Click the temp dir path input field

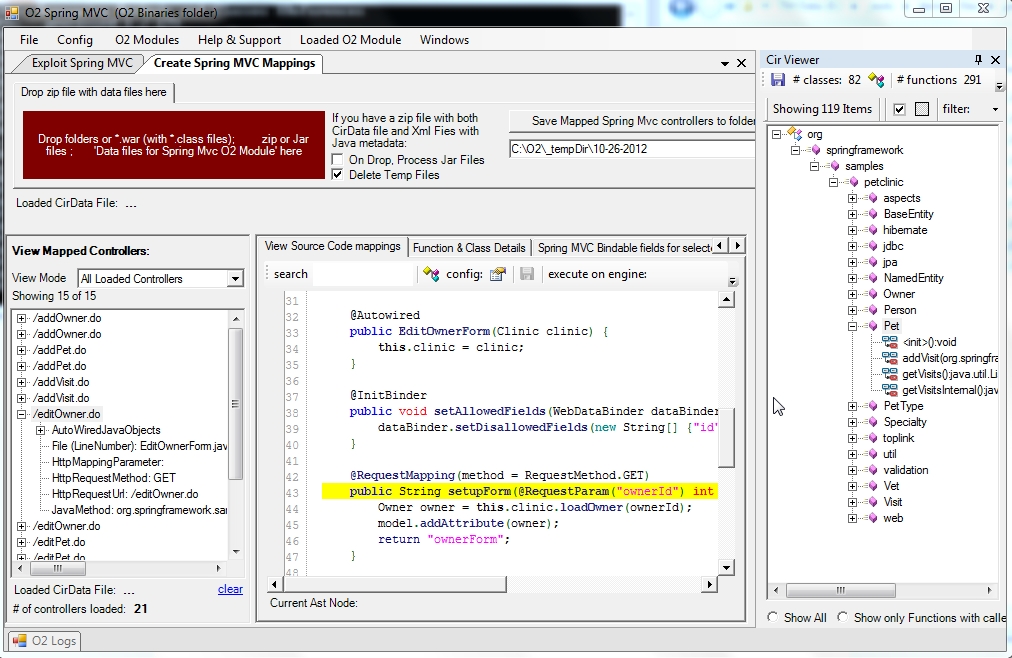pos(632,149)
